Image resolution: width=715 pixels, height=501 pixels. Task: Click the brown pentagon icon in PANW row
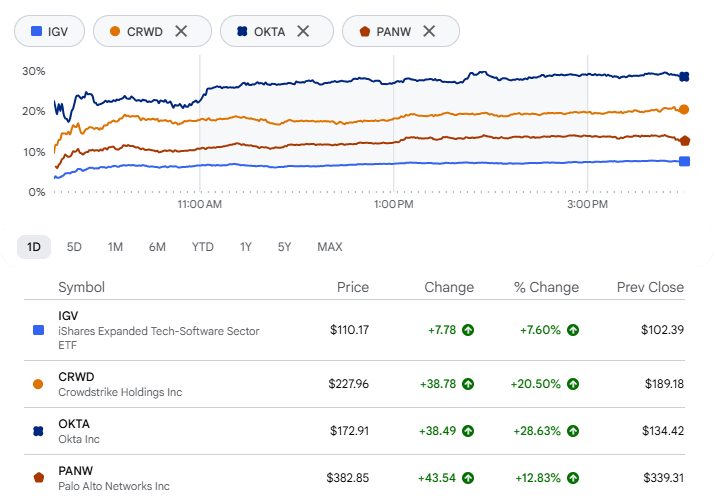(39, 478)
